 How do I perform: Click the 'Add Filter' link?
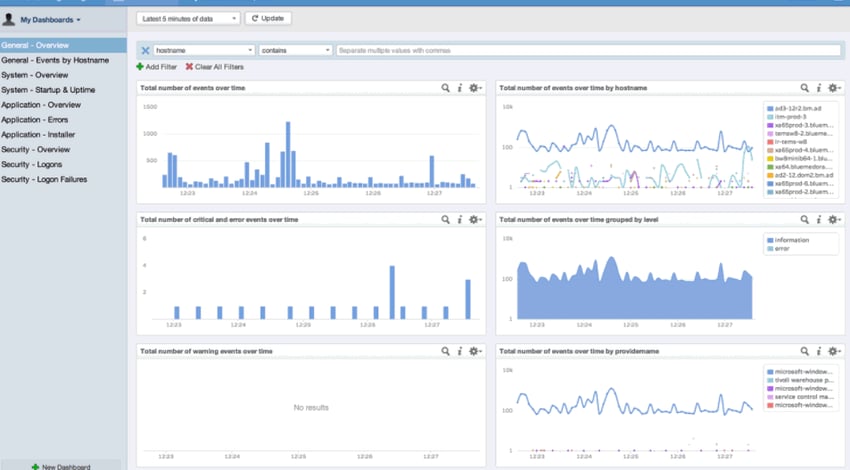(160, 66)
